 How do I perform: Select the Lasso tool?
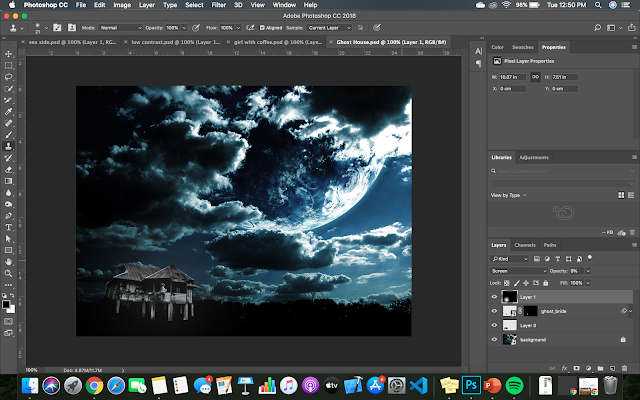(8, 77)
